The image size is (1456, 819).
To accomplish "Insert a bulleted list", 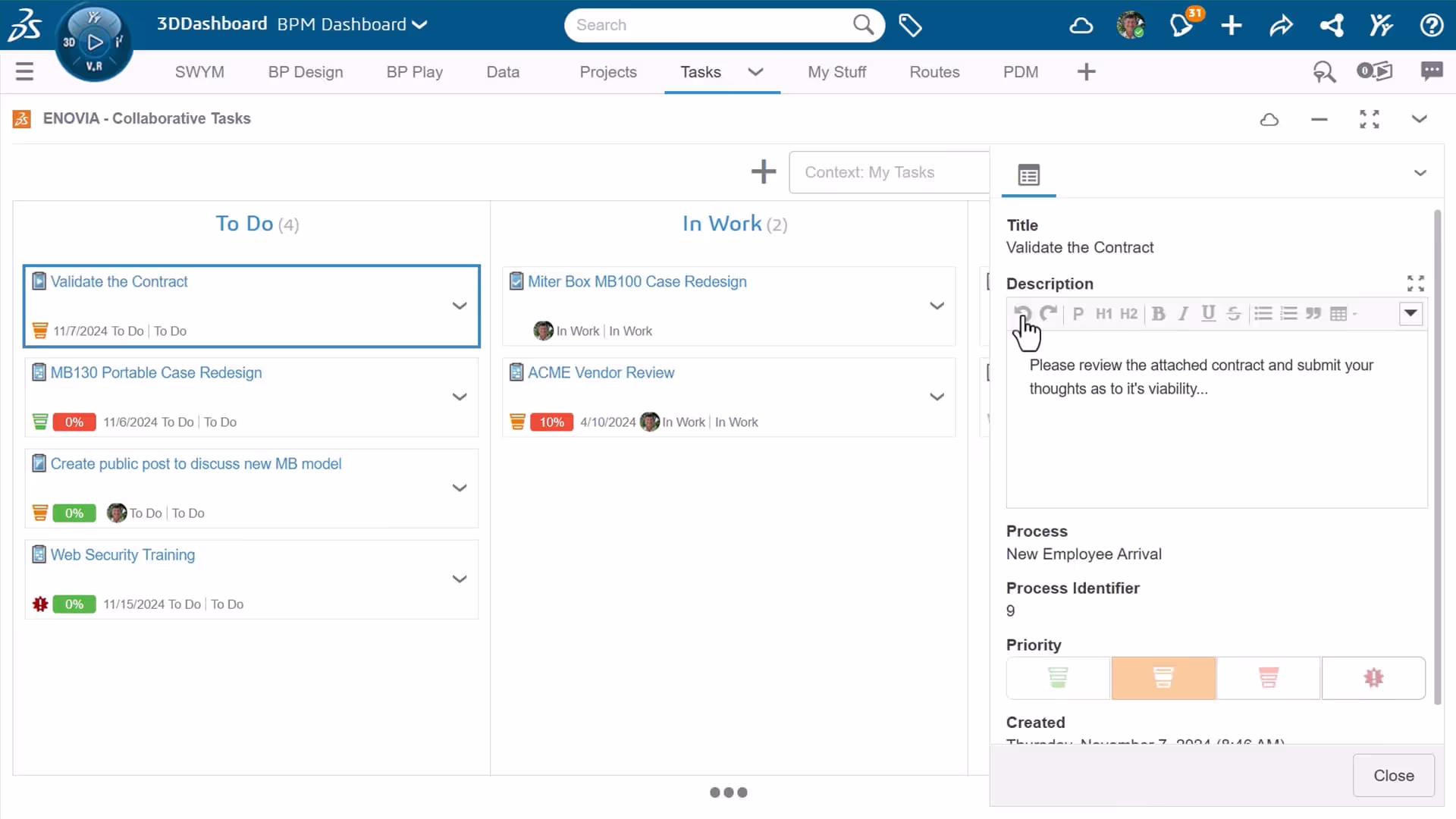I will tap(1263, 314).
